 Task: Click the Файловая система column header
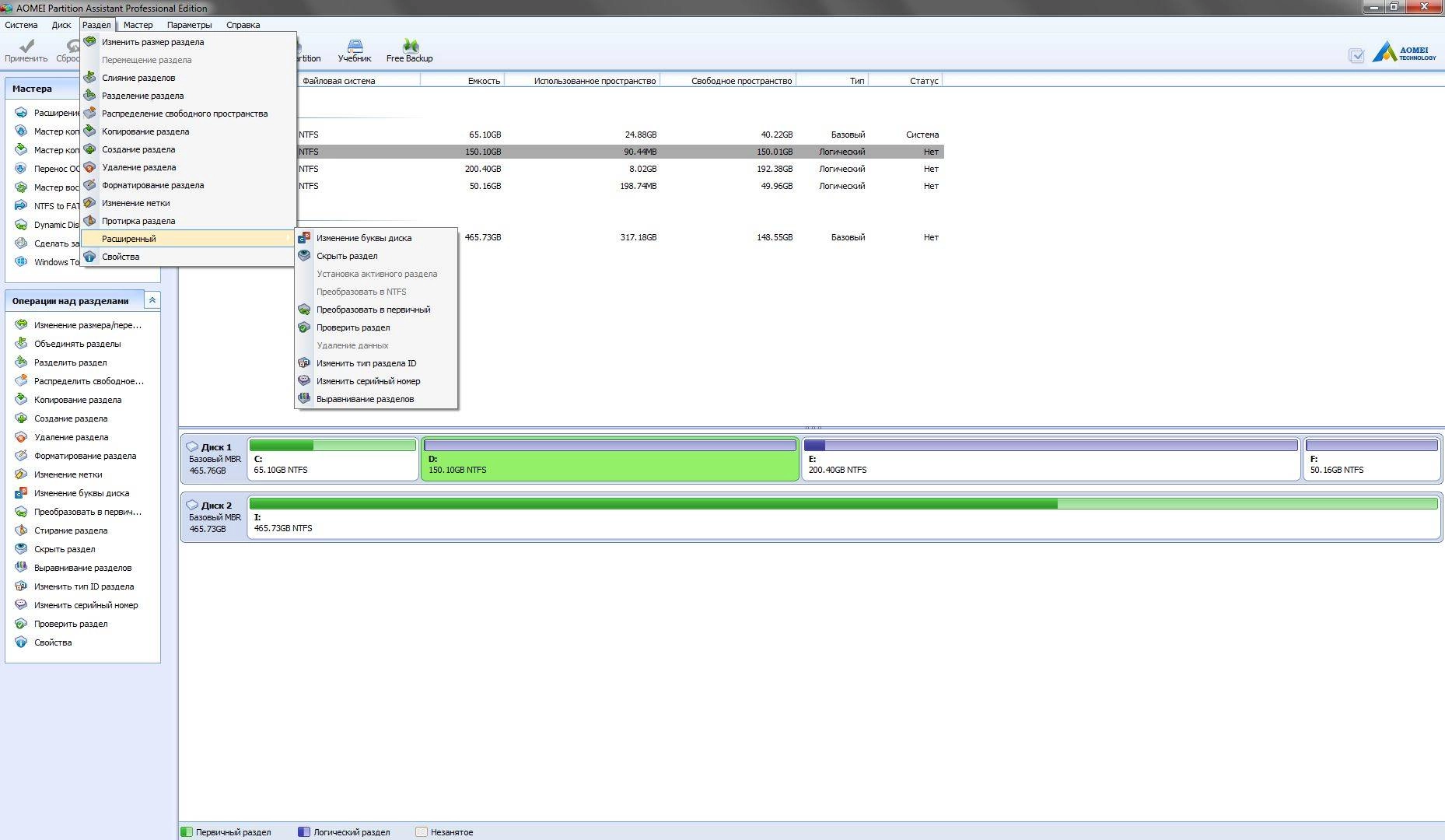coord(358,80)
